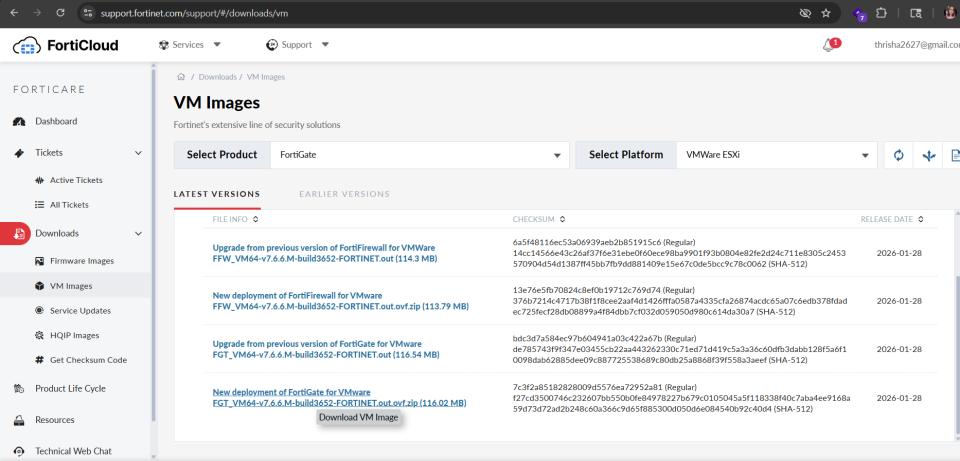Open Active Tickets in the sidebar

[x=76, y=180]
